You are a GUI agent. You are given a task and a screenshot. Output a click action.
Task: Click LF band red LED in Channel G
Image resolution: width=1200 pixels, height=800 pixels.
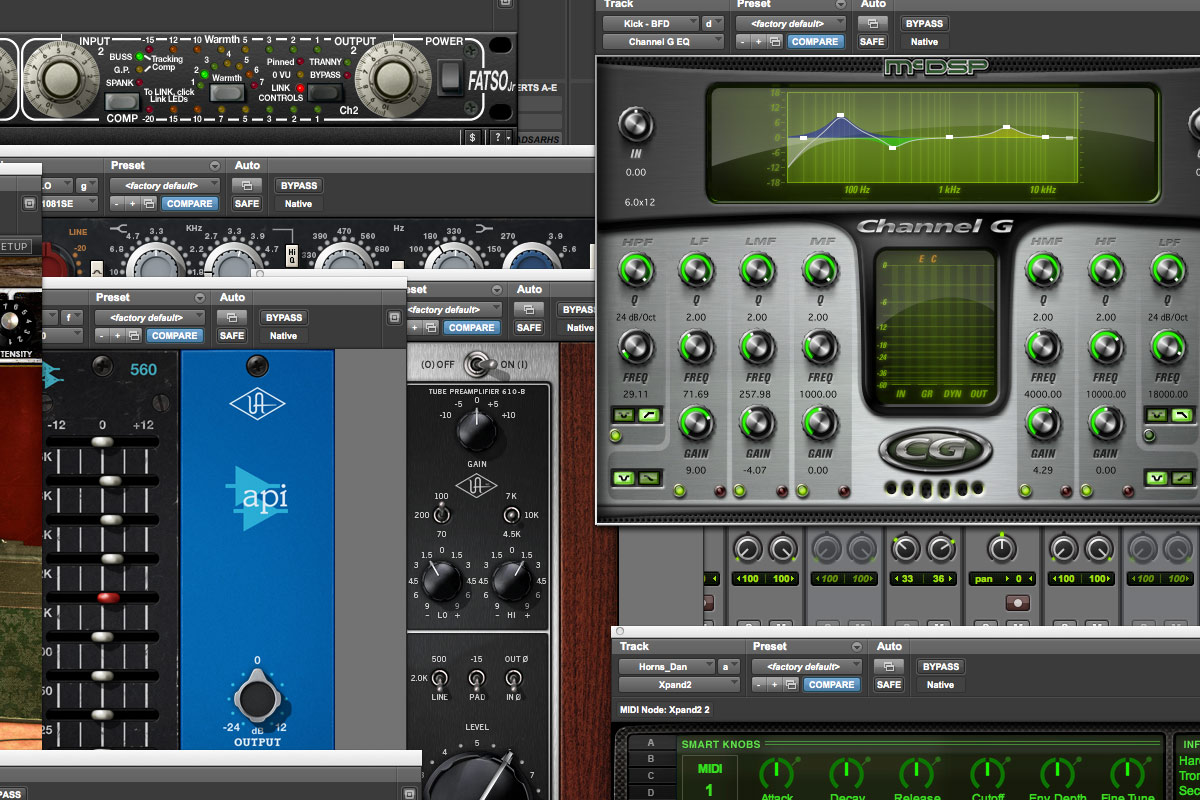tap(718, 491)
